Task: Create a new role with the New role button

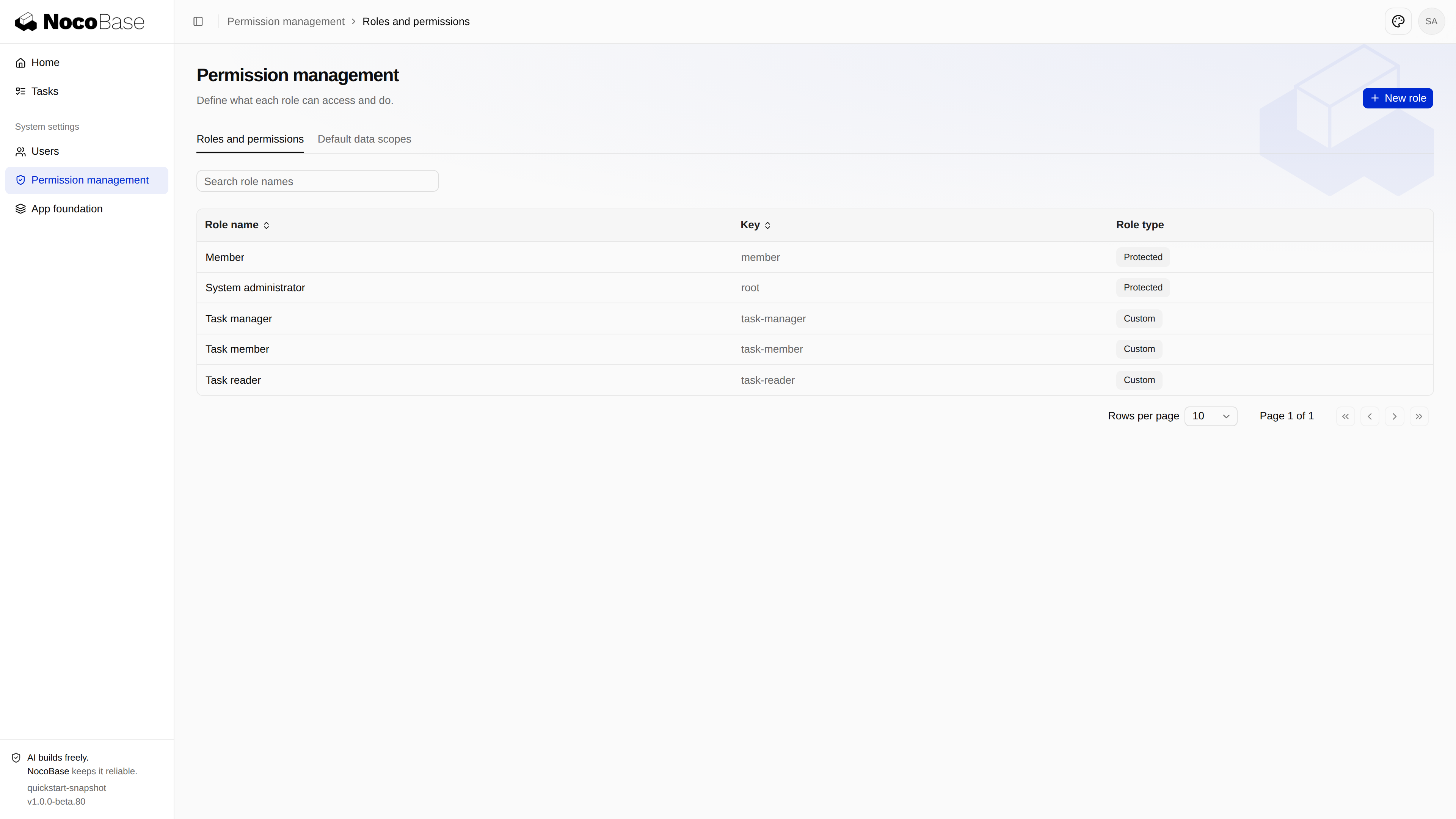Action: tap(1397, 98)
